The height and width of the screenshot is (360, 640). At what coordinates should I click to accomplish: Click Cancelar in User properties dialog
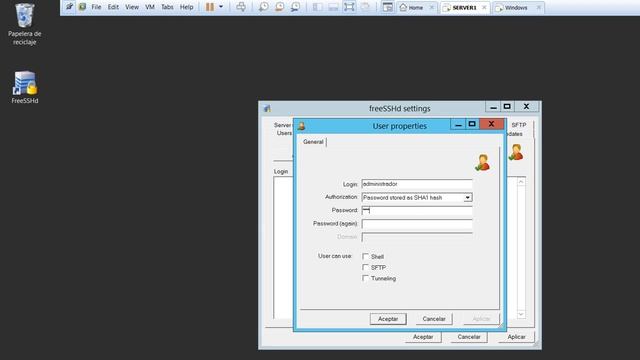point(434,319)
